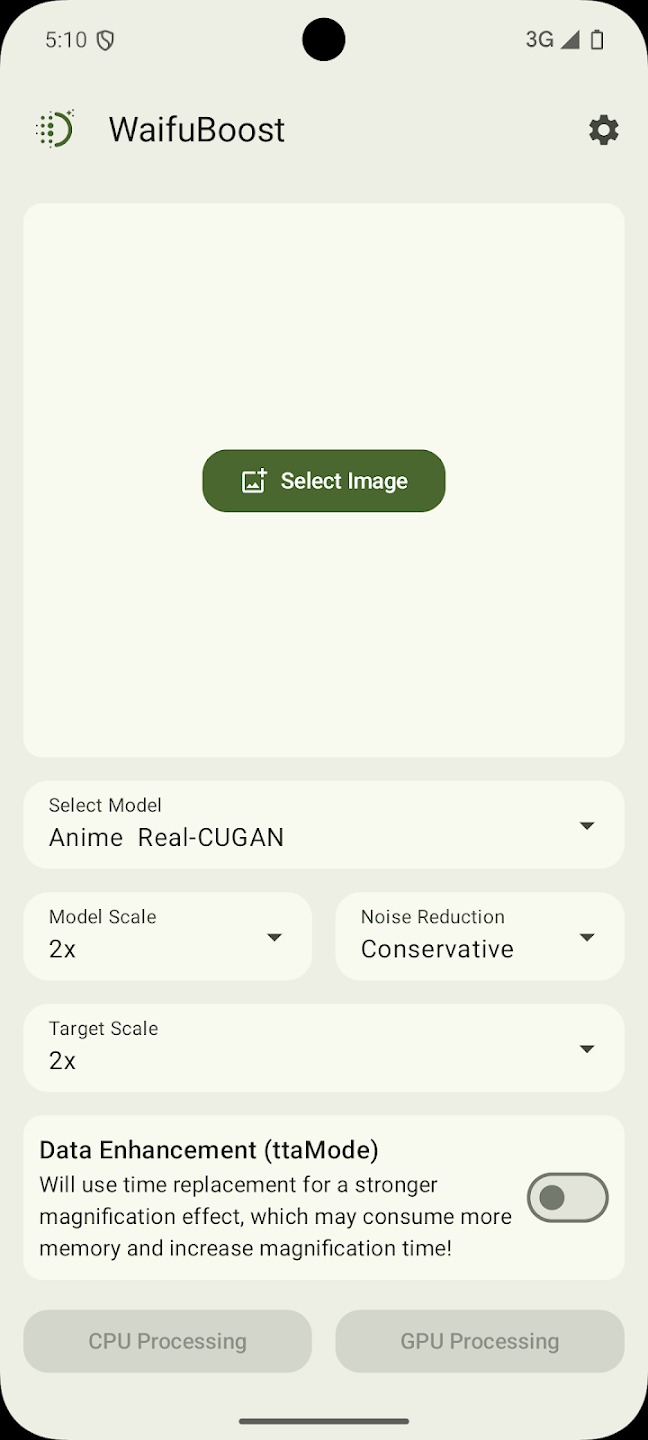Tap the WaifuBoost app title
648x1440 pixels.
197,129
